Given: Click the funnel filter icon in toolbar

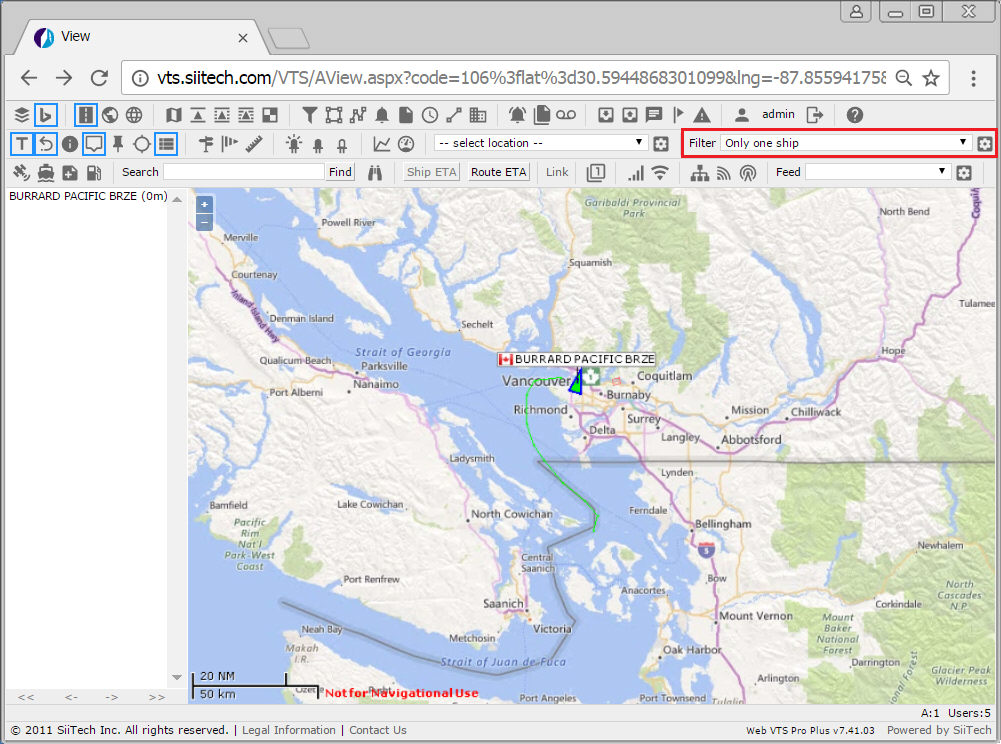Looking at the screenshot, I should 310,115.
